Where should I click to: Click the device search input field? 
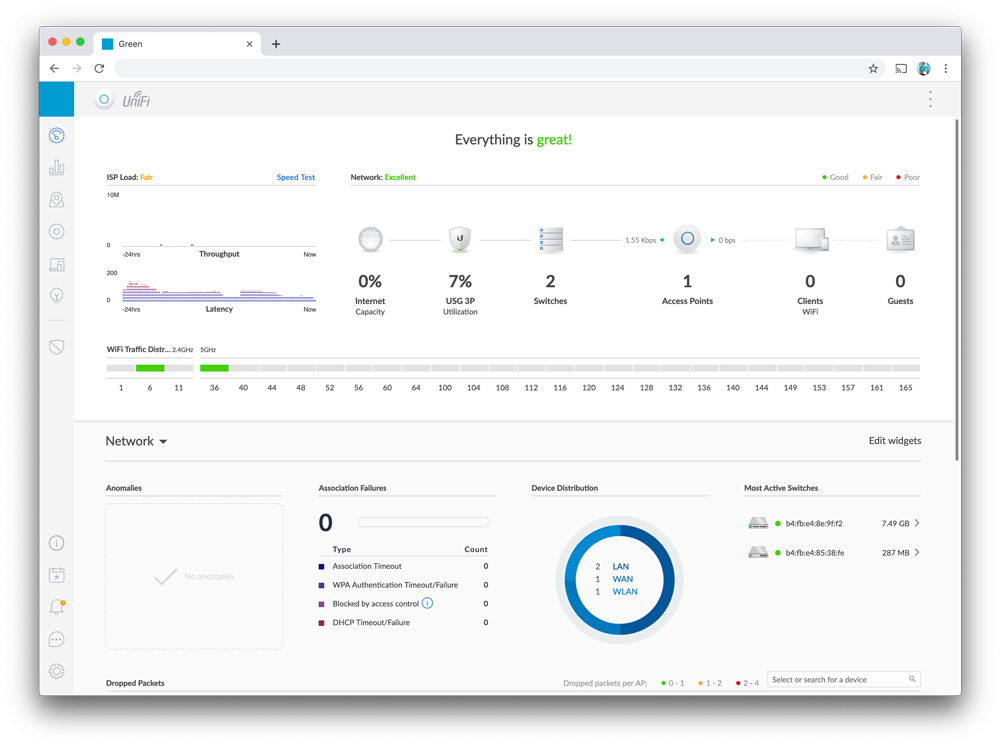(x=838, y=680)
